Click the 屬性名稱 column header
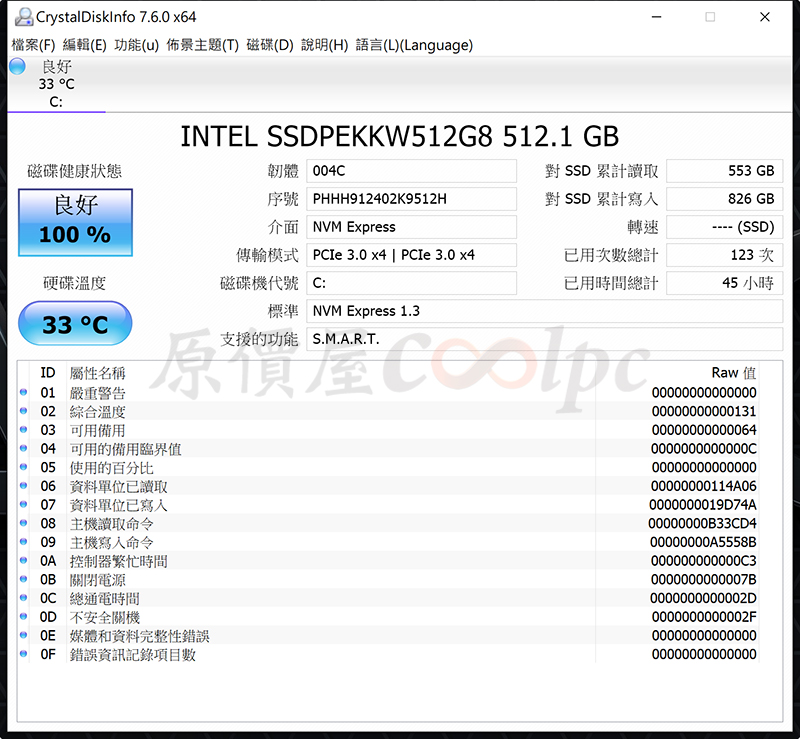This screenshot has width=800, height=739. coord(97,373)
